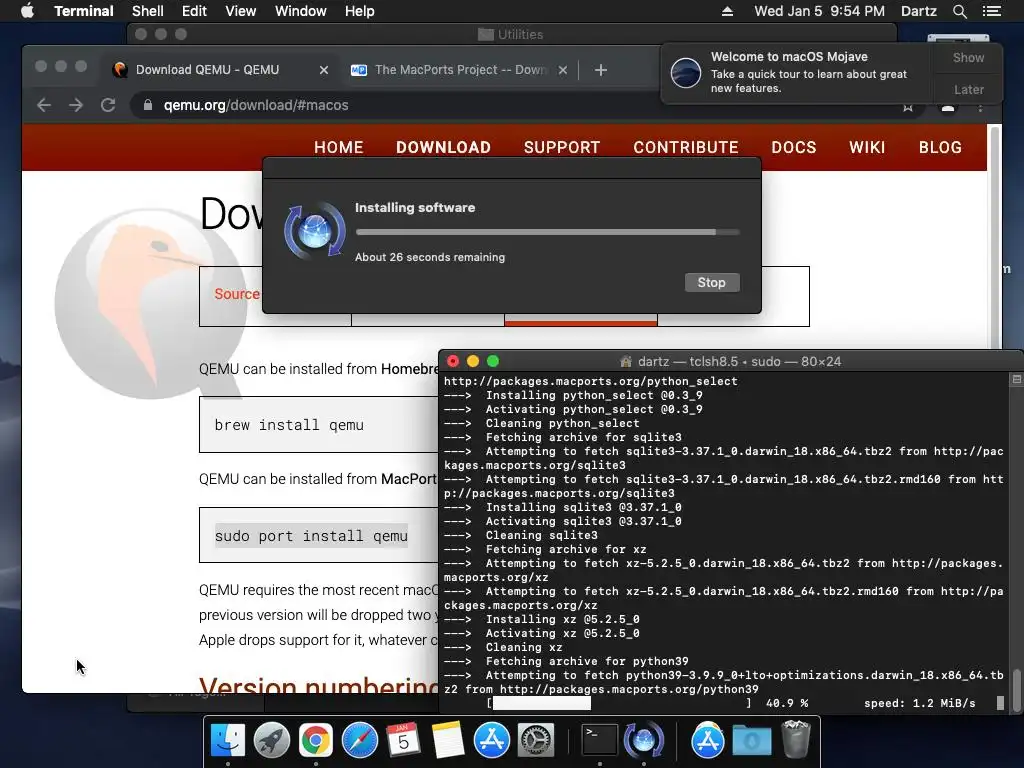Open Google Chrome from the Dock
The height and width of the screenshot is (768, 1024).
point(315,741)
